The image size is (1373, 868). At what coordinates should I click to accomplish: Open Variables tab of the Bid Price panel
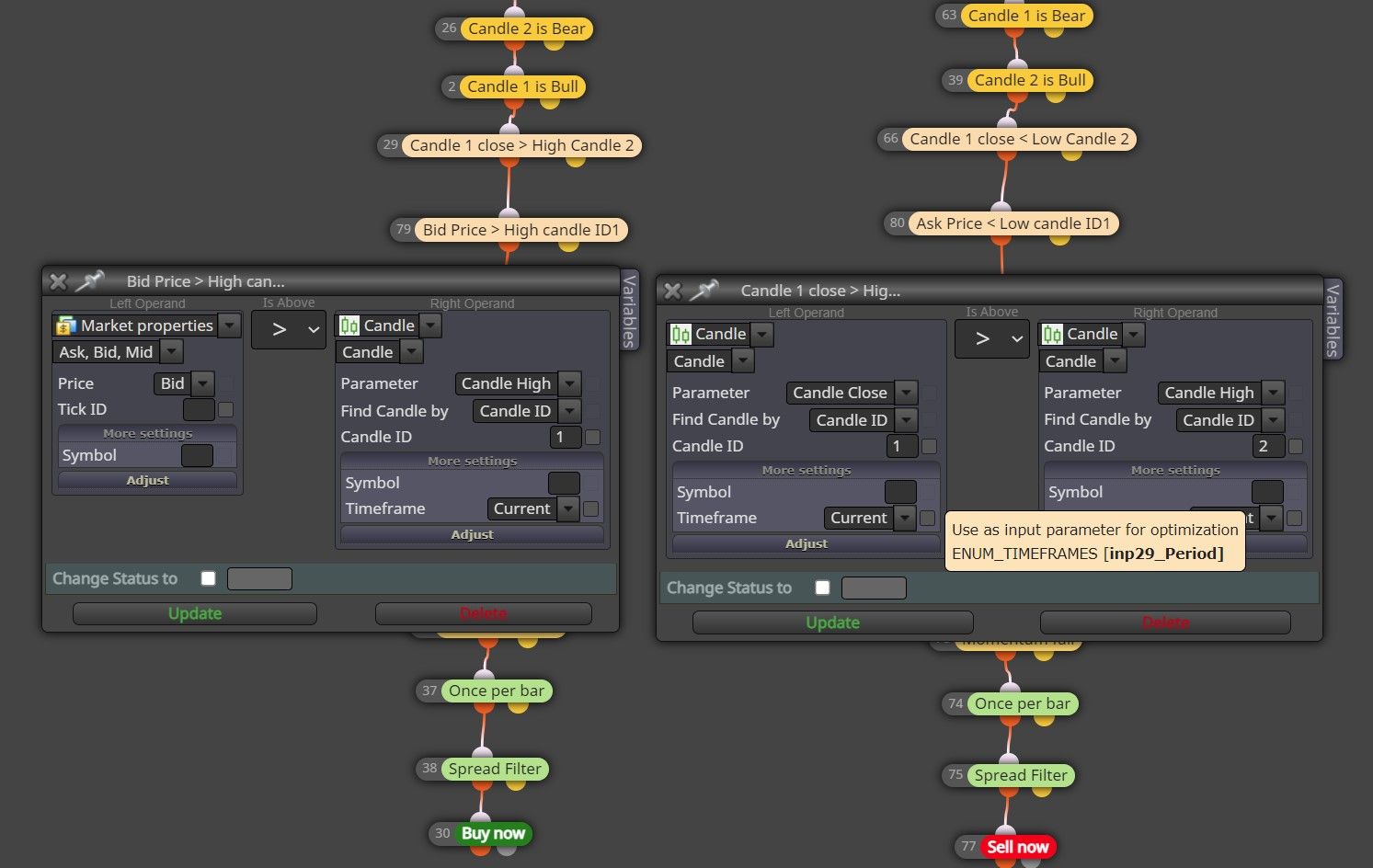629,310
